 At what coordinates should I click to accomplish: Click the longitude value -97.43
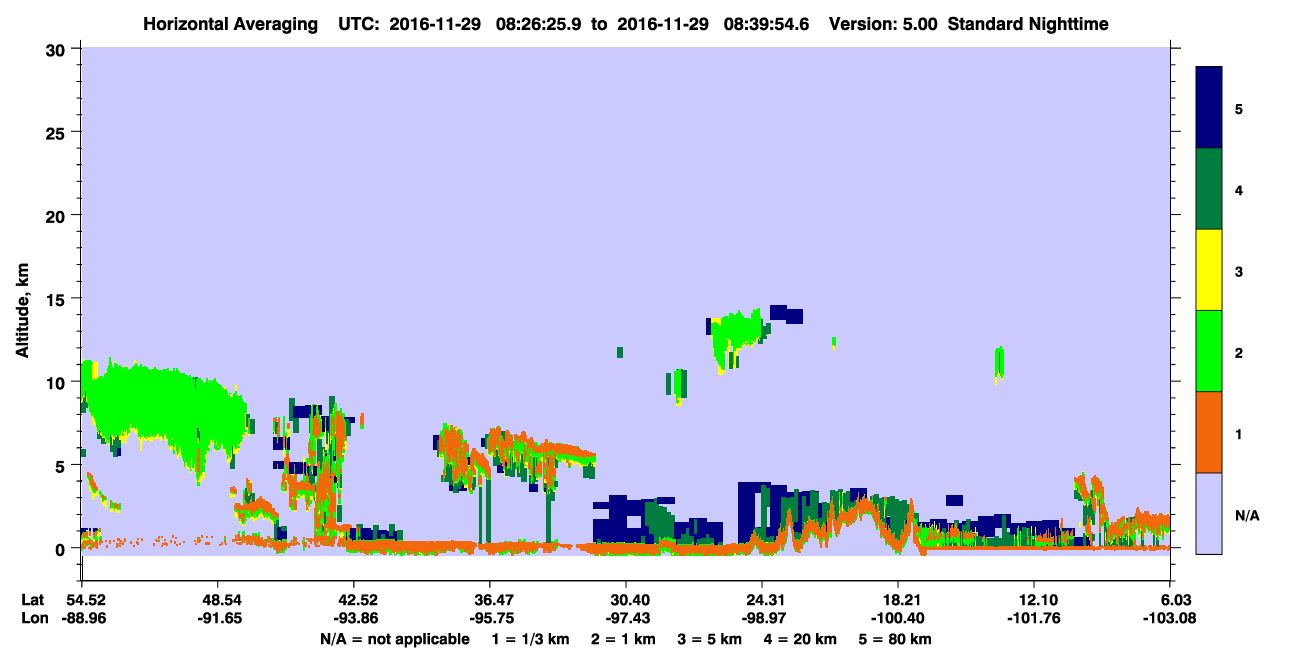pyautogui.click(x=626, y=619)
